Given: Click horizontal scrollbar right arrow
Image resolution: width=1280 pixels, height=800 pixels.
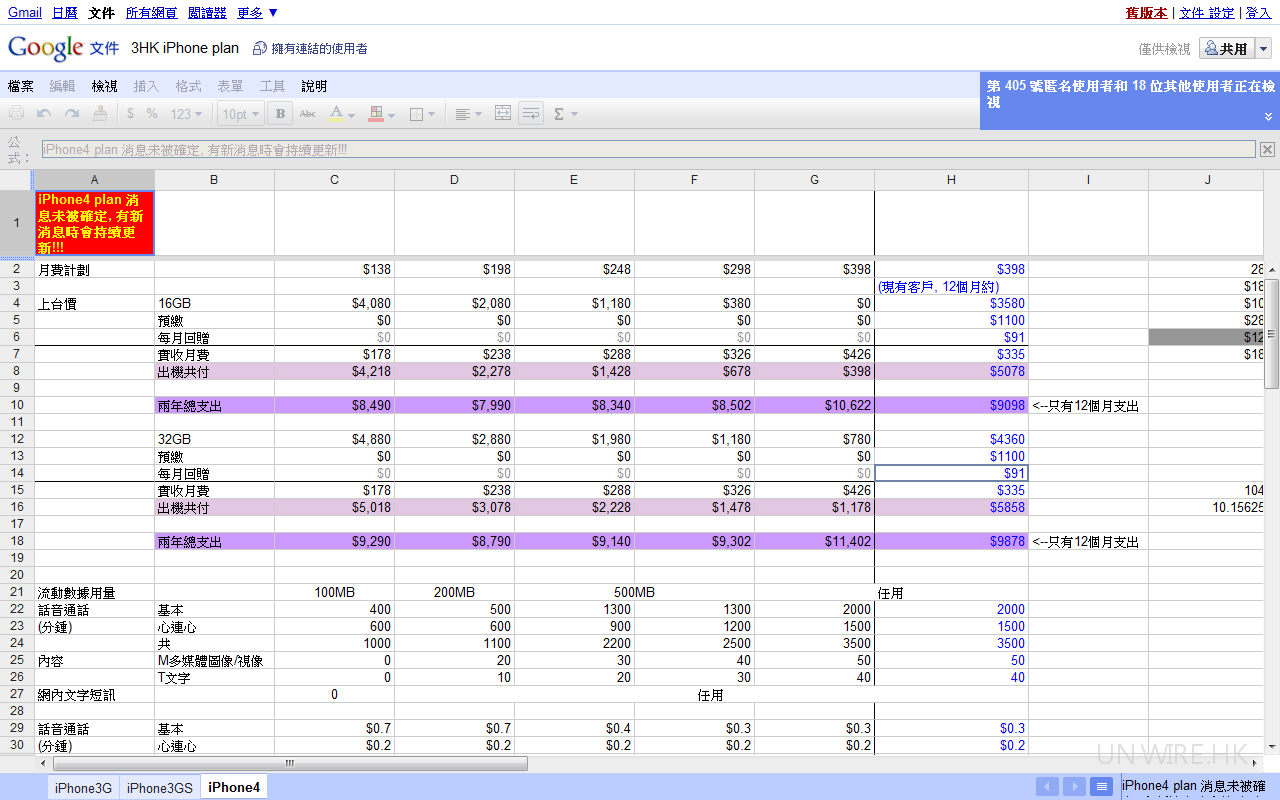Looking at the screenshot, I should (1256, 763).
